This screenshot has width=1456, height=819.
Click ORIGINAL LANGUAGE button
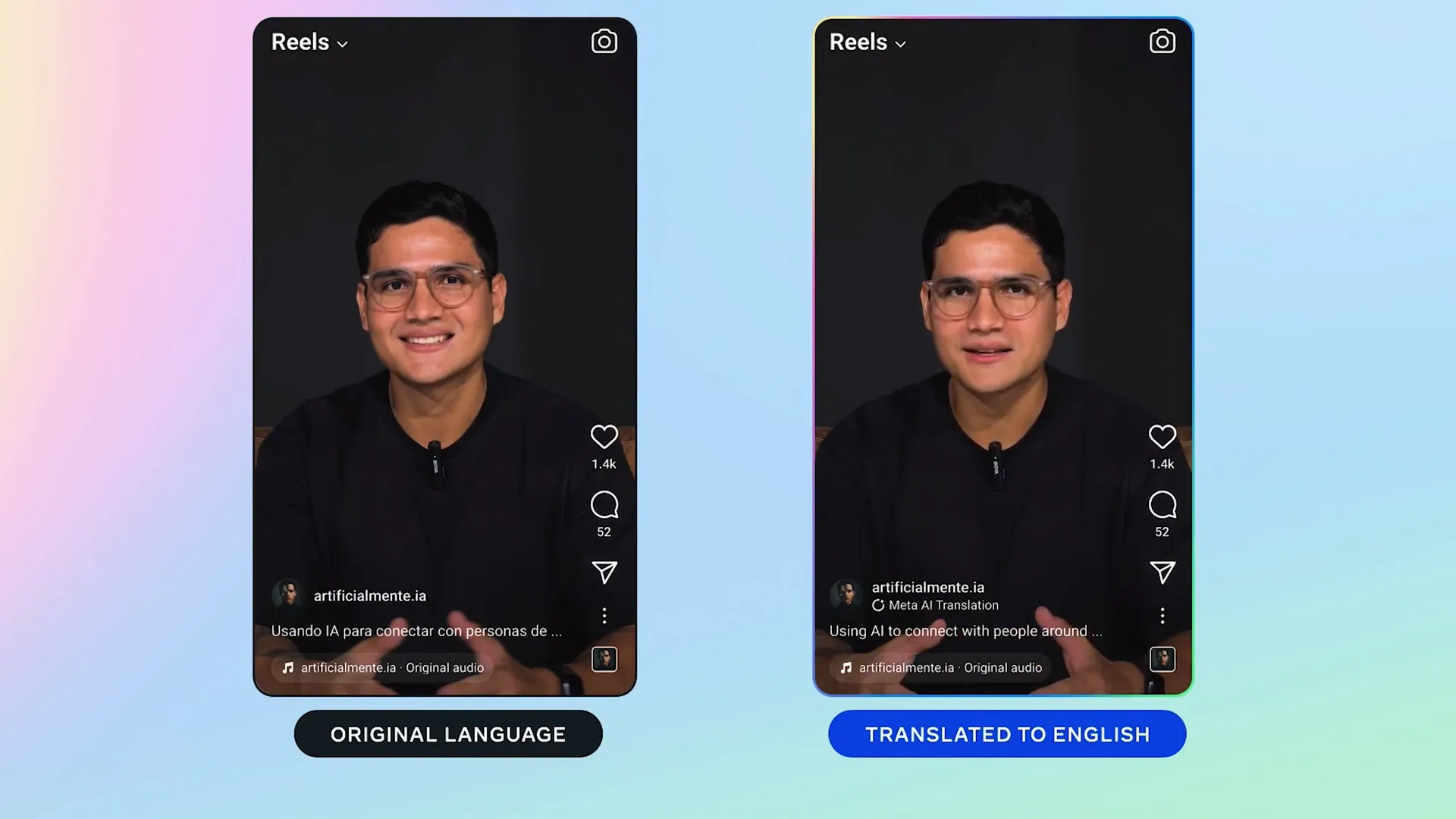point(447,733)
